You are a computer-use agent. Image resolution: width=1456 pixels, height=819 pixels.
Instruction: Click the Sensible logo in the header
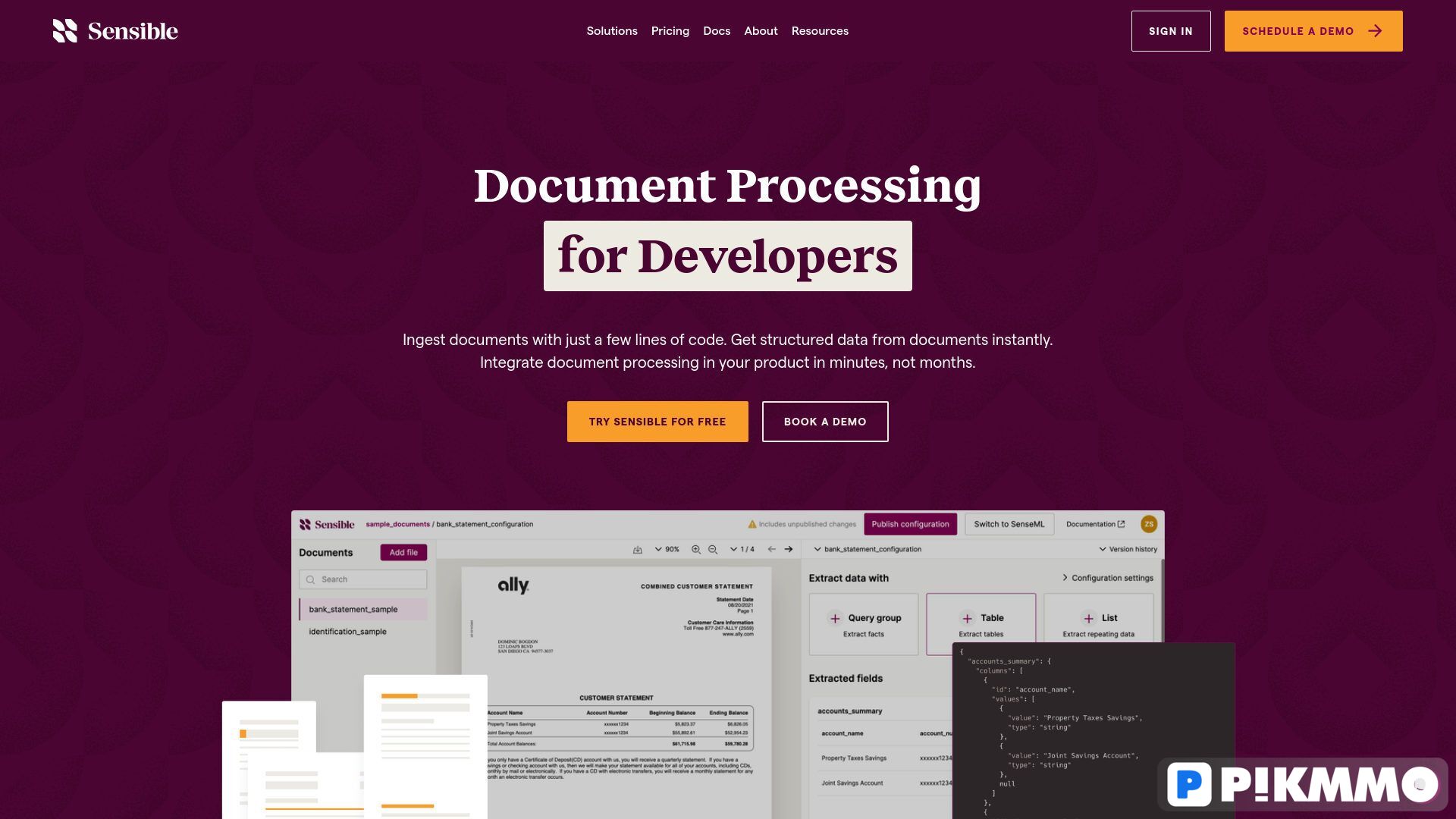tap(115, 31)
